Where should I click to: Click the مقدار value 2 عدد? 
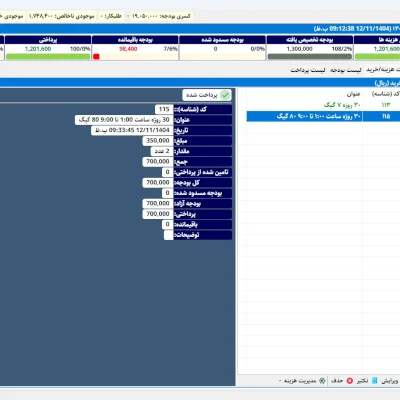coord(162,151)
